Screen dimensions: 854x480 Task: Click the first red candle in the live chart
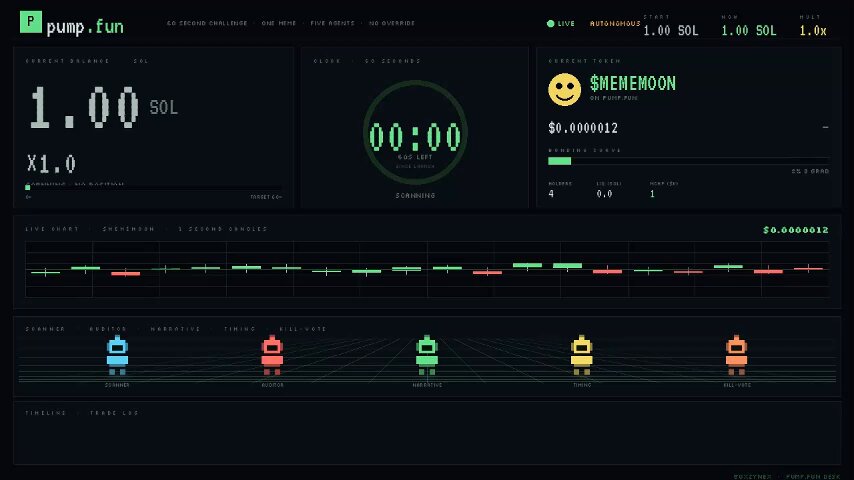125,272
